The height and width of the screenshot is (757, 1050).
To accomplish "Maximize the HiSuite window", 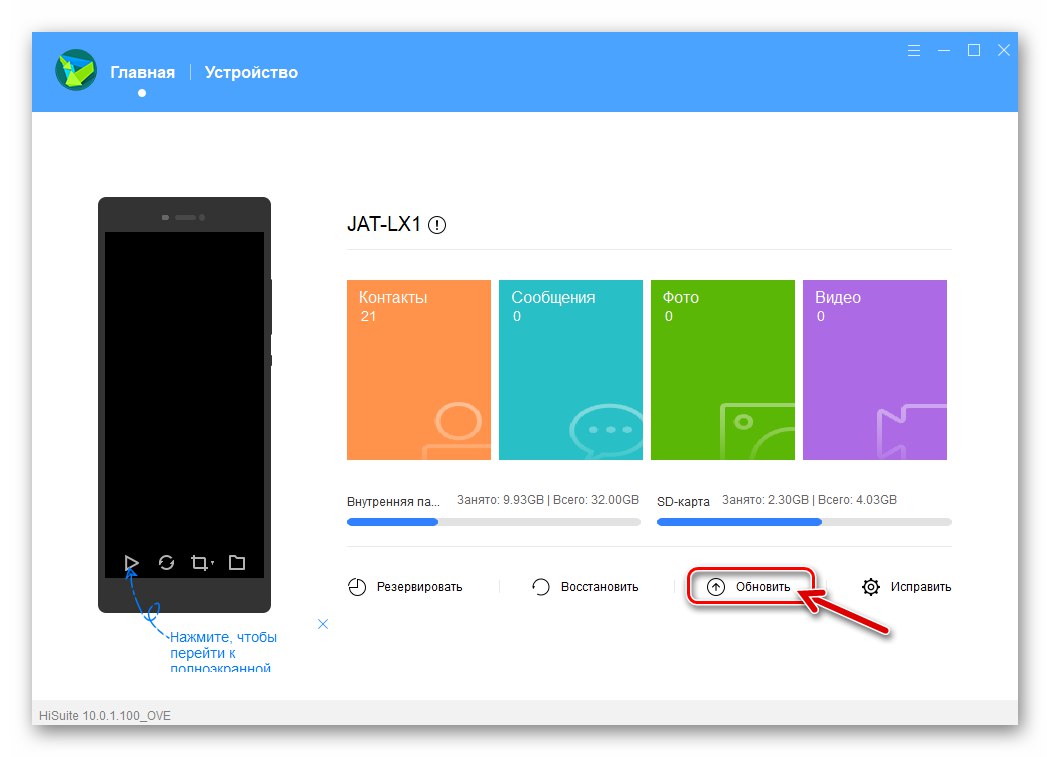I will point(974,50).
